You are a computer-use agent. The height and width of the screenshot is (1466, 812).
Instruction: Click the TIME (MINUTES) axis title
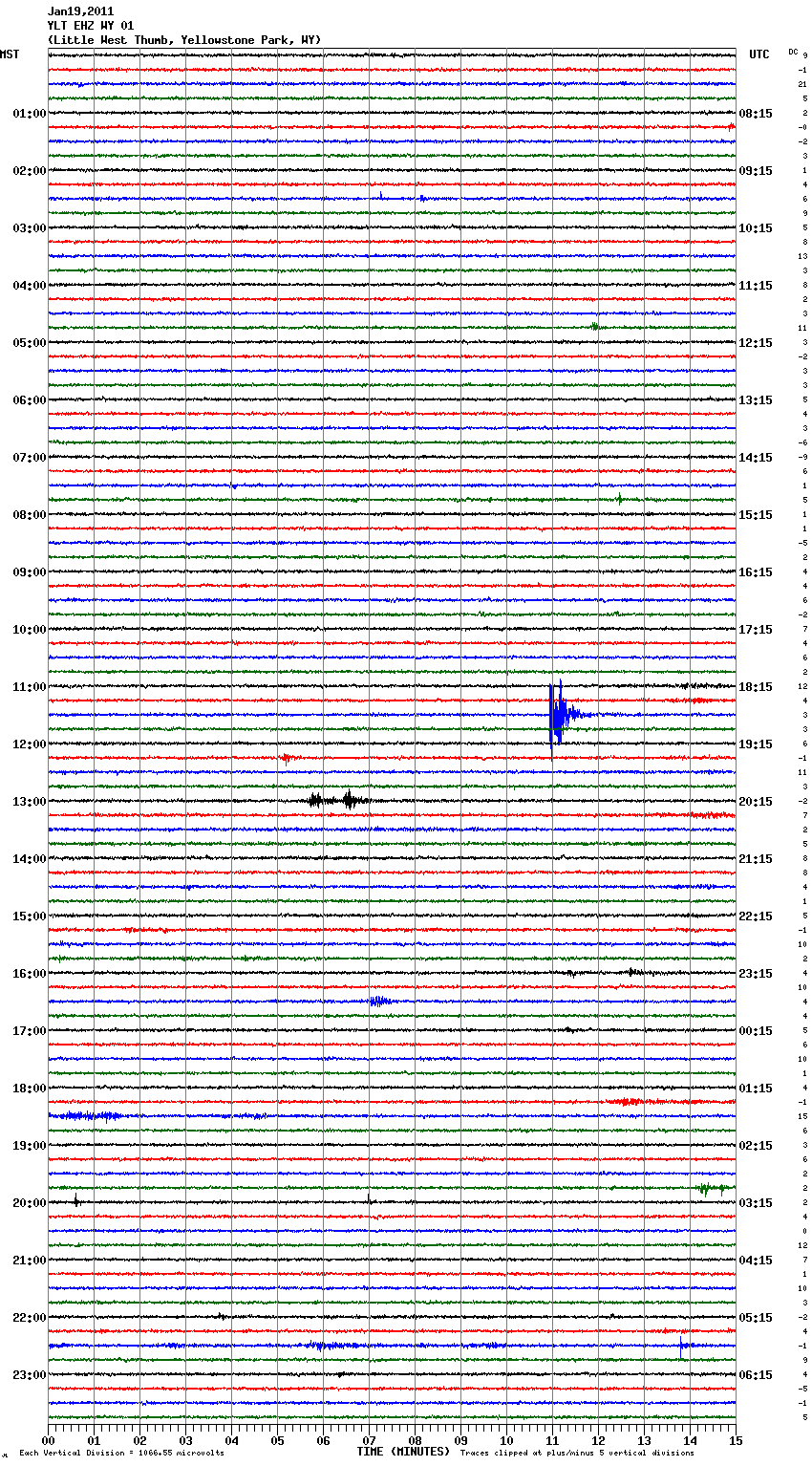[x=403, y=1452]
